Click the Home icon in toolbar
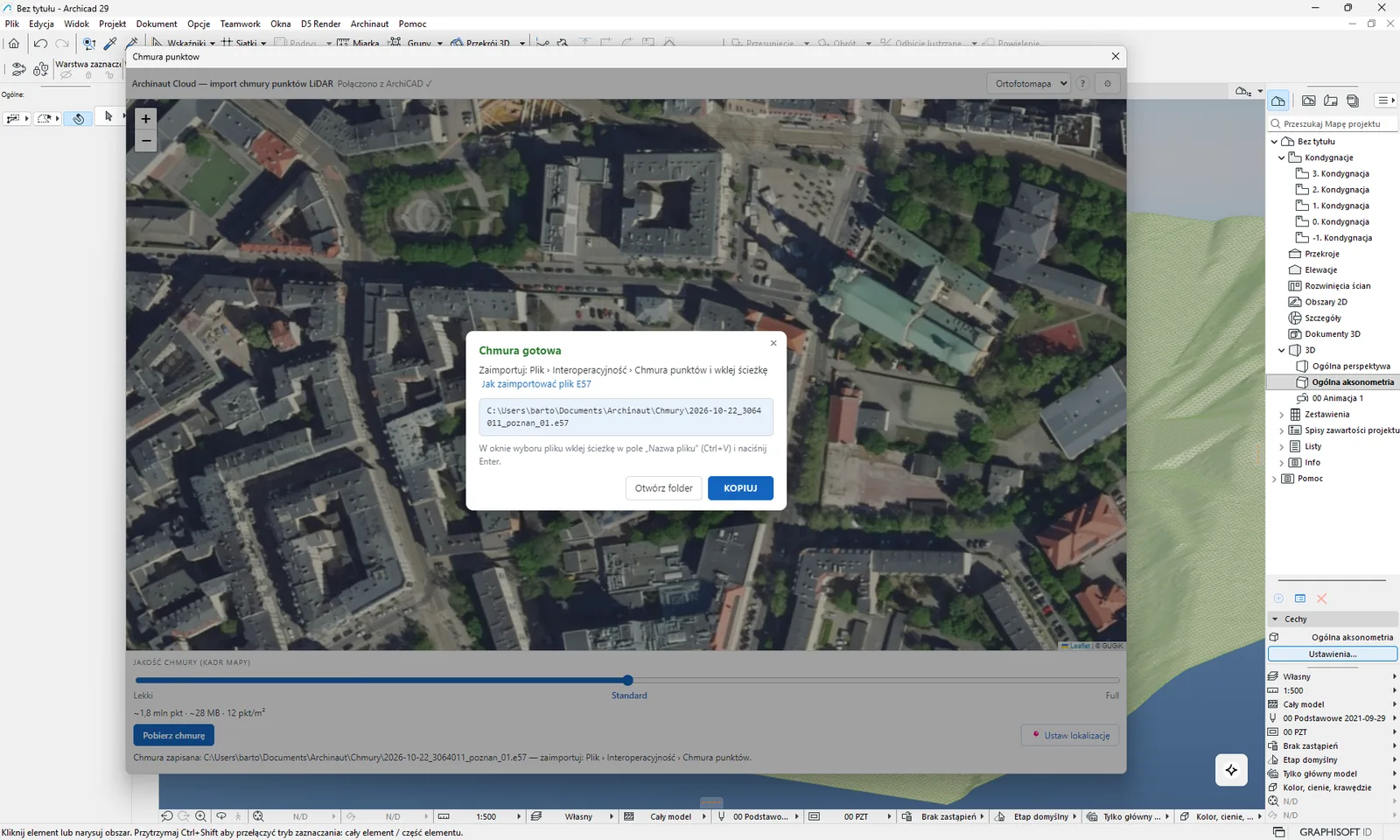 [x=14, y=43]
